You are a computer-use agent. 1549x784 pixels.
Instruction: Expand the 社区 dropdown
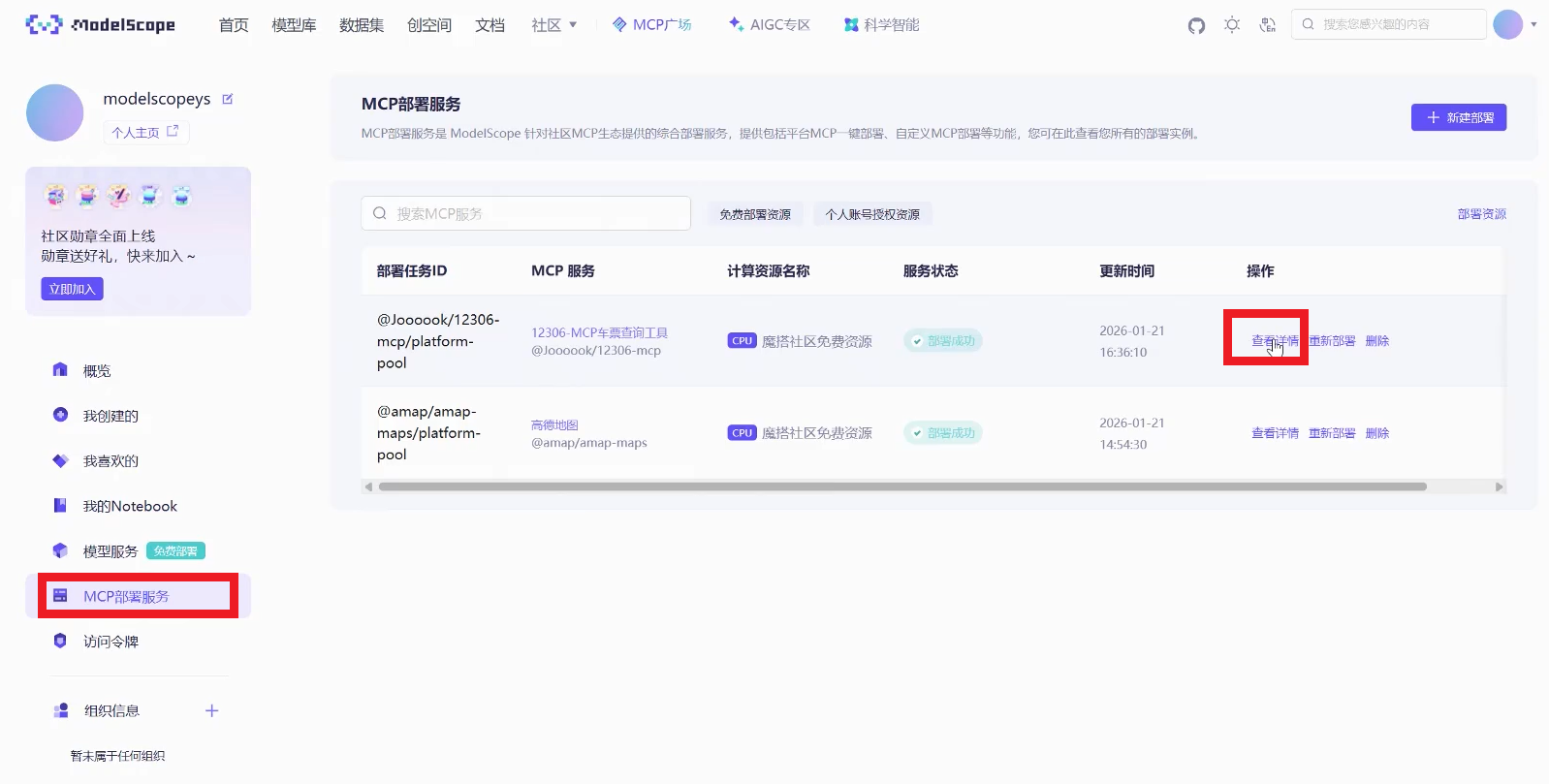click(x=553, y=25)
